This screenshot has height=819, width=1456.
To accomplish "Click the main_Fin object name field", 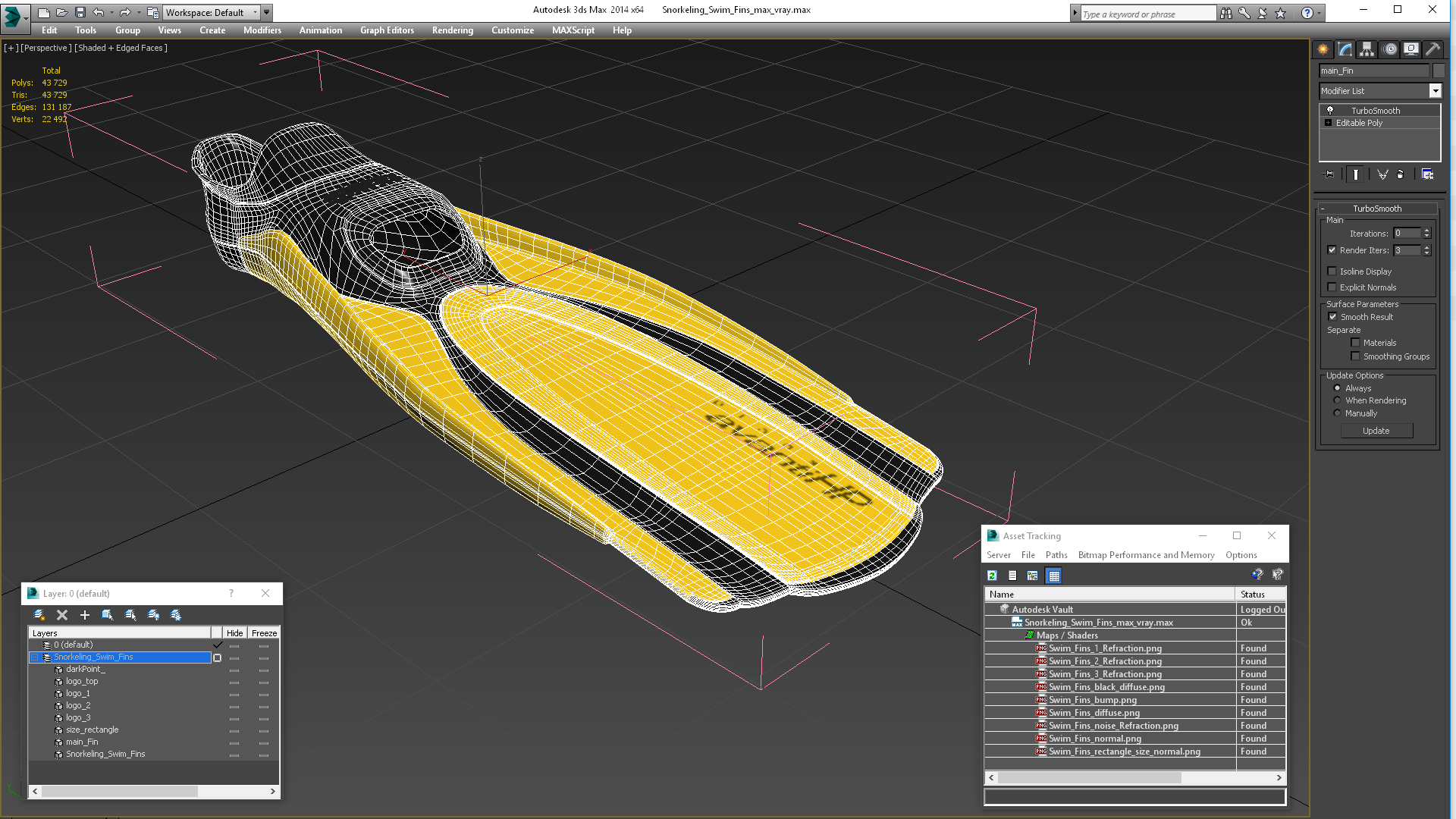I will (x=1373, y=71).
